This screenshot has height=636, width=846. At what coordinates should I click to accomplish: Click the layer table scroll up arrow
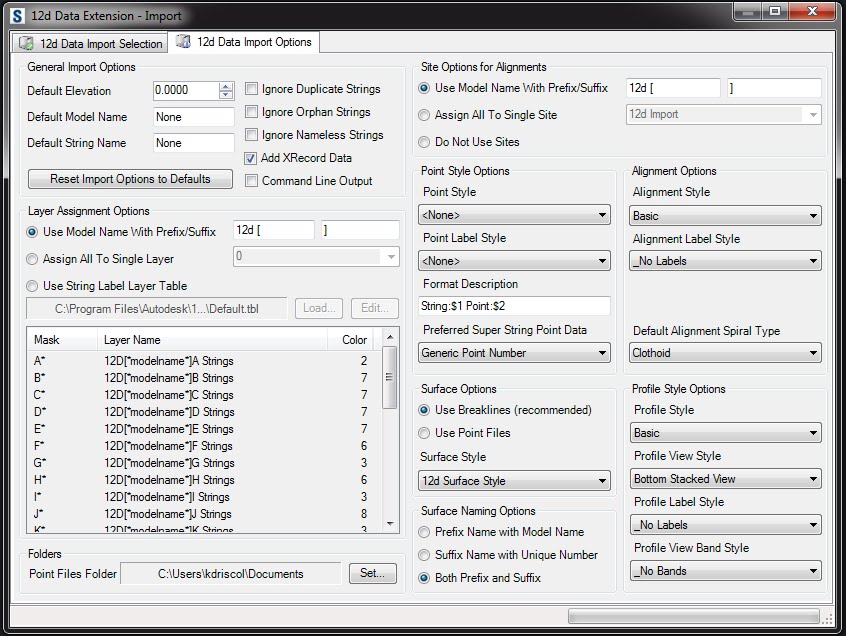390,337
